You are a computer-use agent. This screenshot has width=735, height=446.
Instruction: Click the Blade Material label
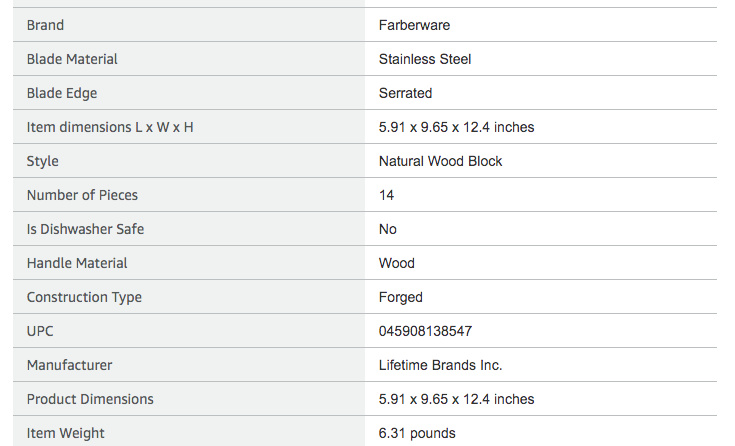[72, 59]
